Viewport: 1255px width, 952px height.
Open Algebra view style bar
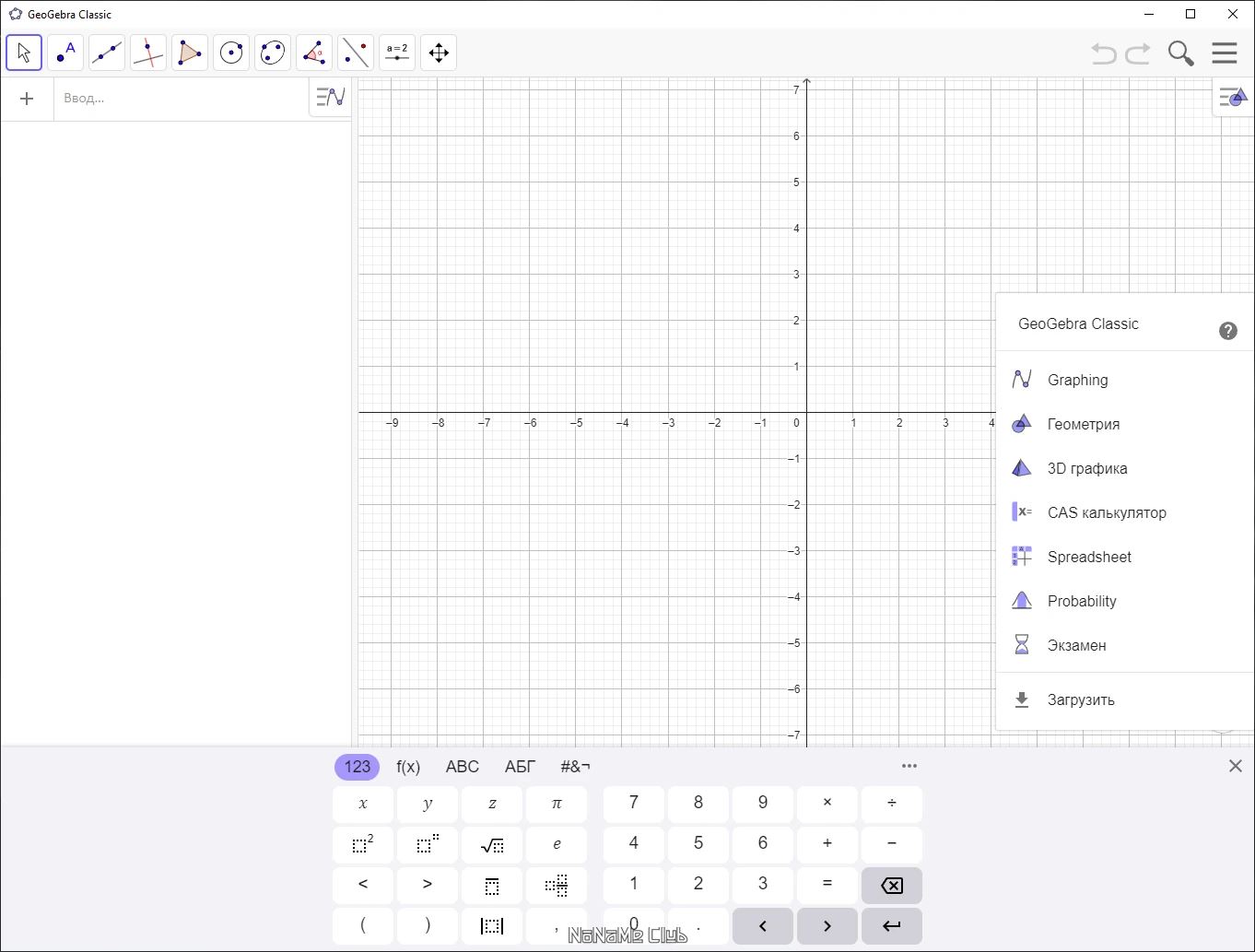(330, 97)
